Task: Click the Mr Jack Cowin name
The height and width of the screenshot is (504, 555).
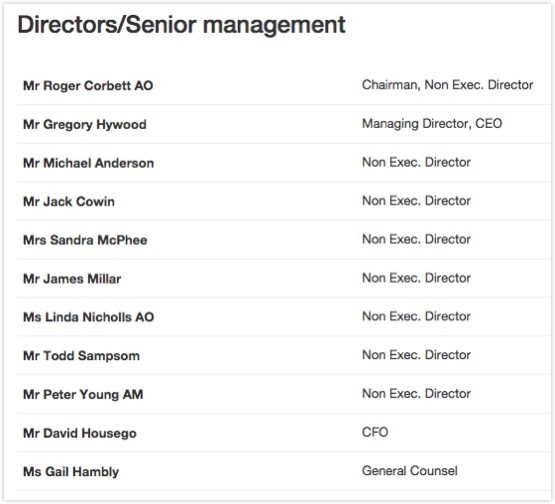Action: pos(69,202)
